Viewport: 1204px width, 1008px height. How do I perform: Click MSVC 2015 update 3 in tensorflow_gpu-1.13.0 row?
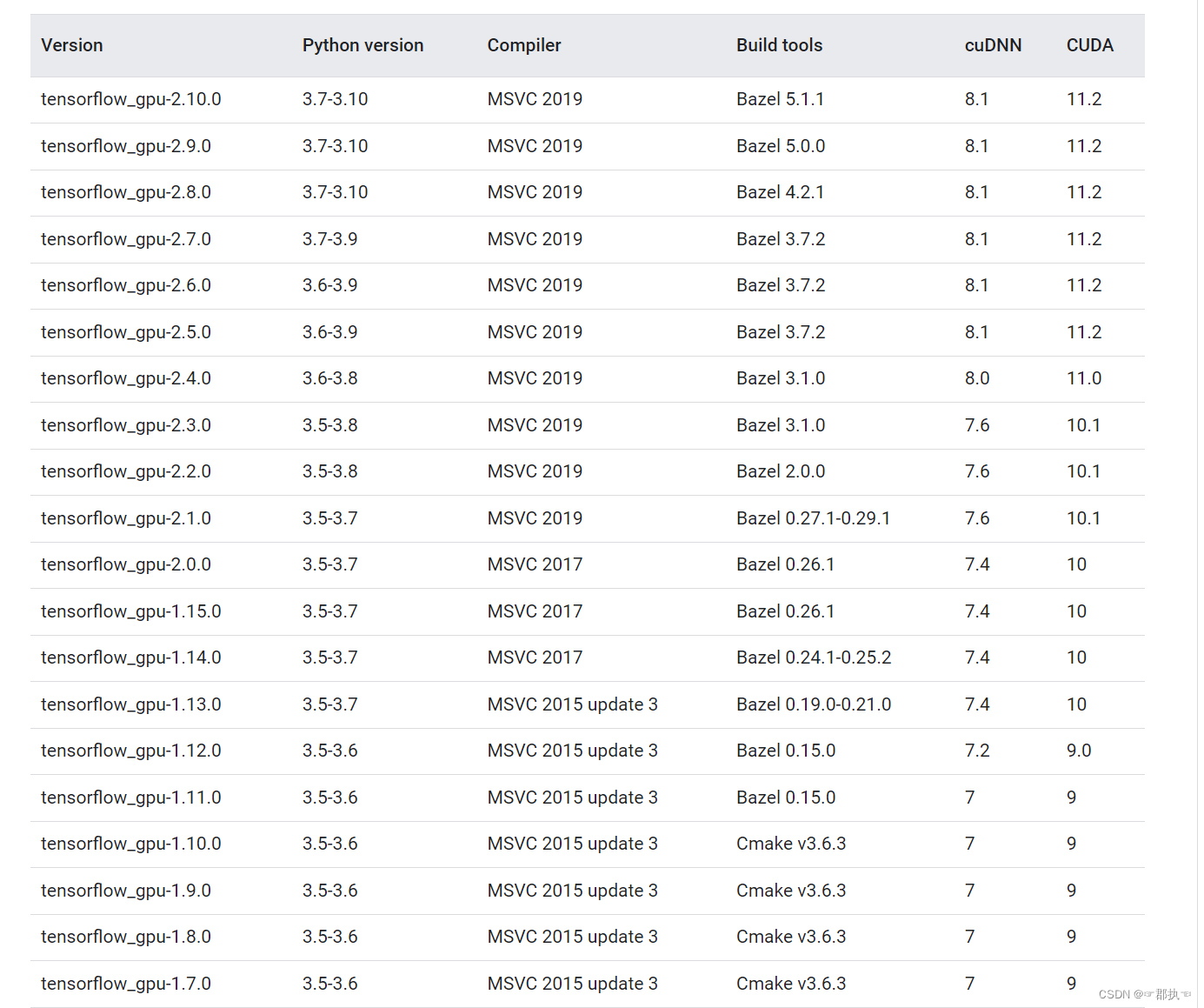pos(573,704)
